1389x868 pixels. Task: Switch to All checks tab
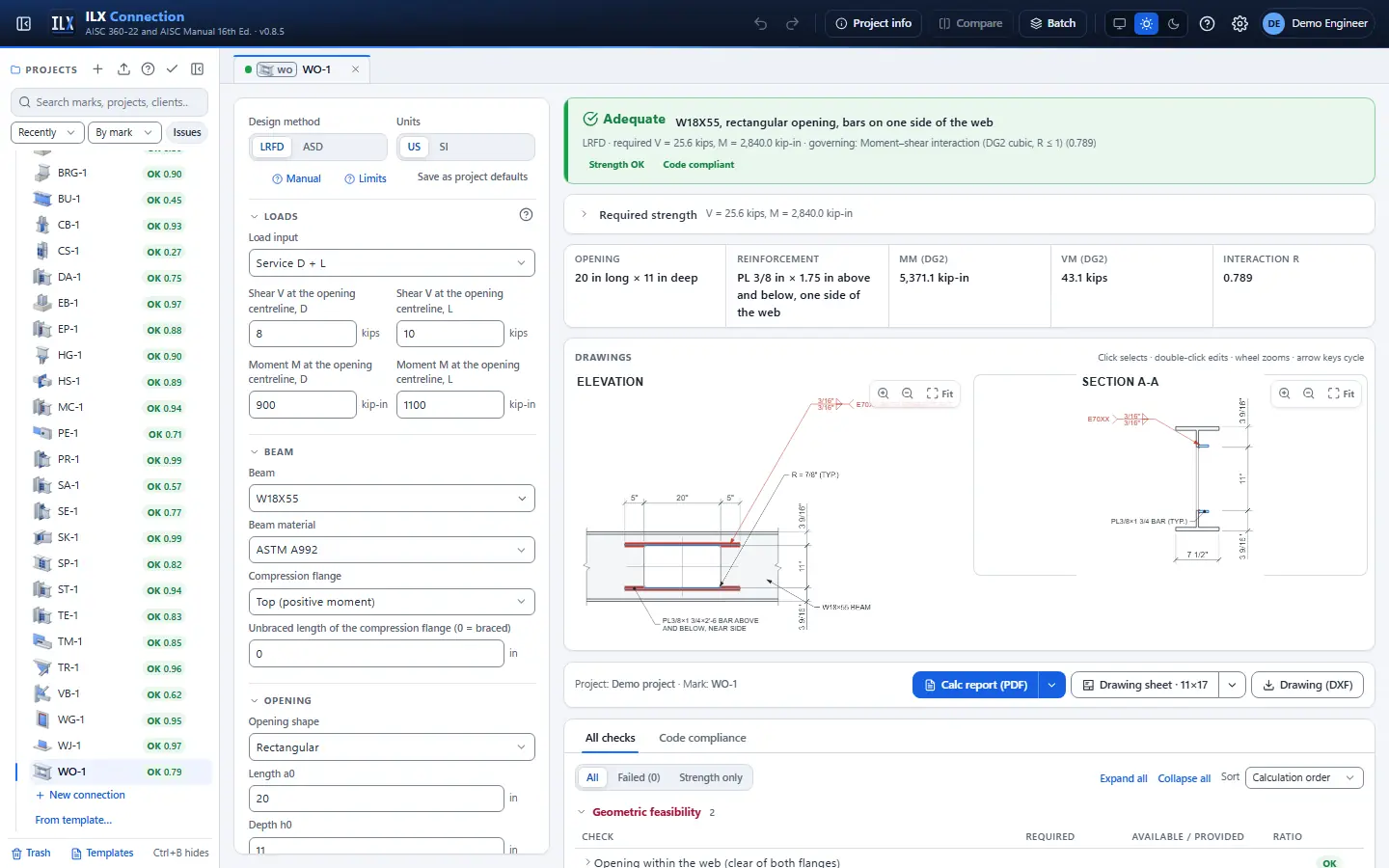611,738
